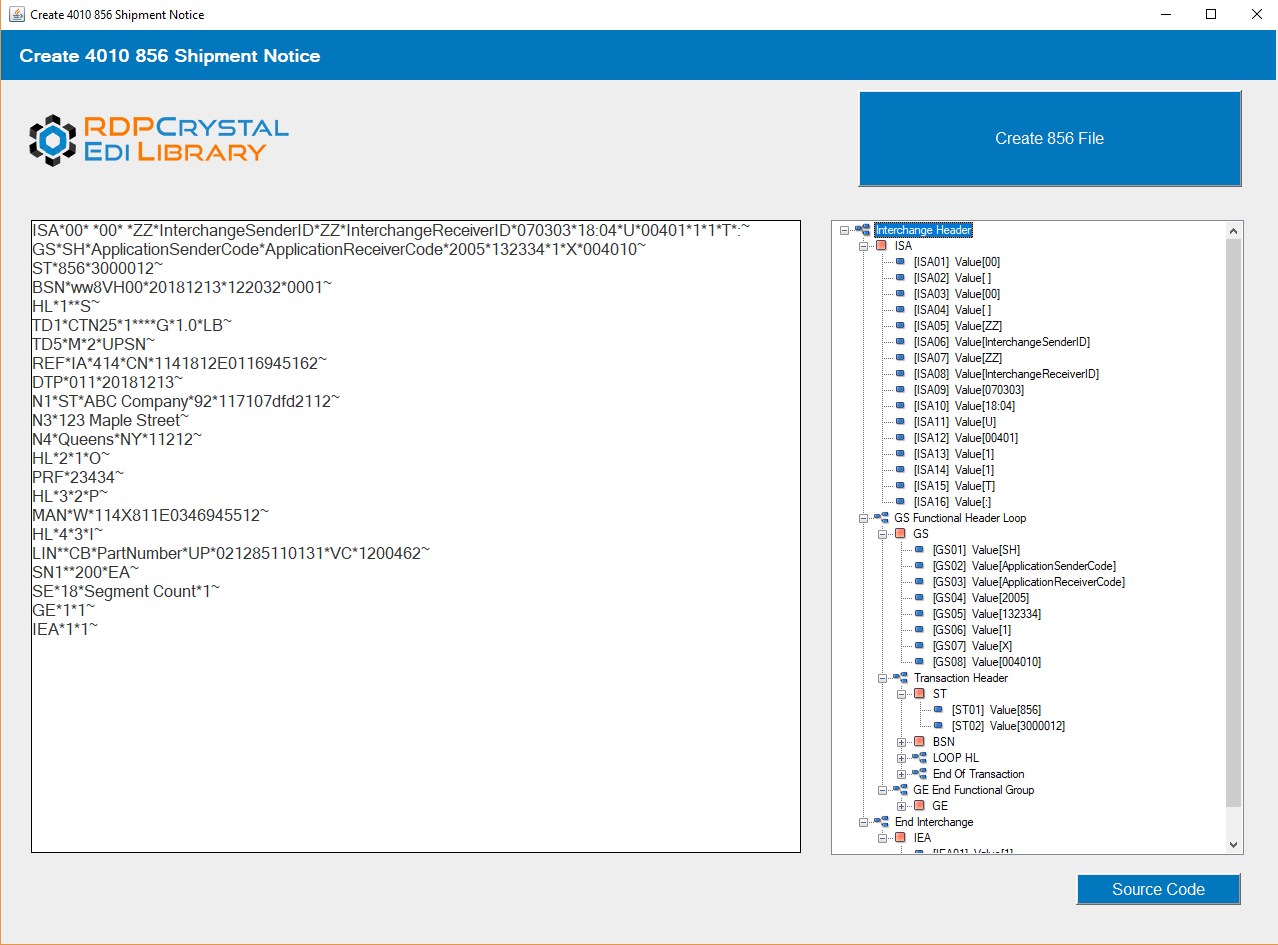The height and width of the screenshot is (945, 1278).
Task: Click the Transaction Header loop icon
Action: pyautogui.click(x=900, y=678)
